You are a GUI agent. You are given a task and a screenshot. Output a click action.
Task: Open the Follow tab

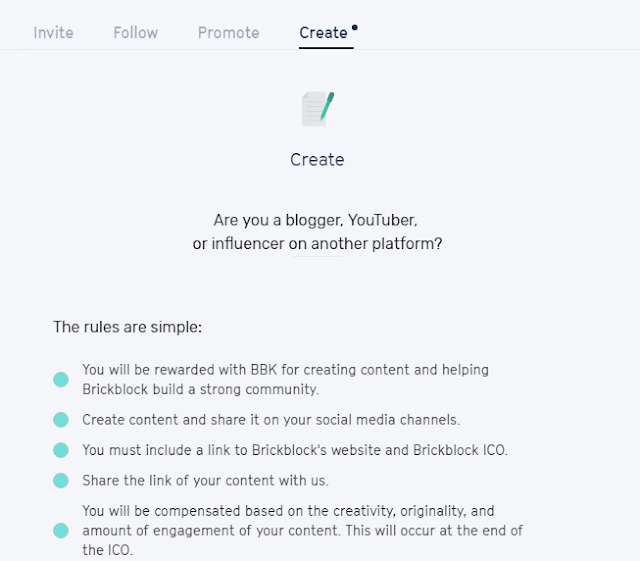[135, 33]
